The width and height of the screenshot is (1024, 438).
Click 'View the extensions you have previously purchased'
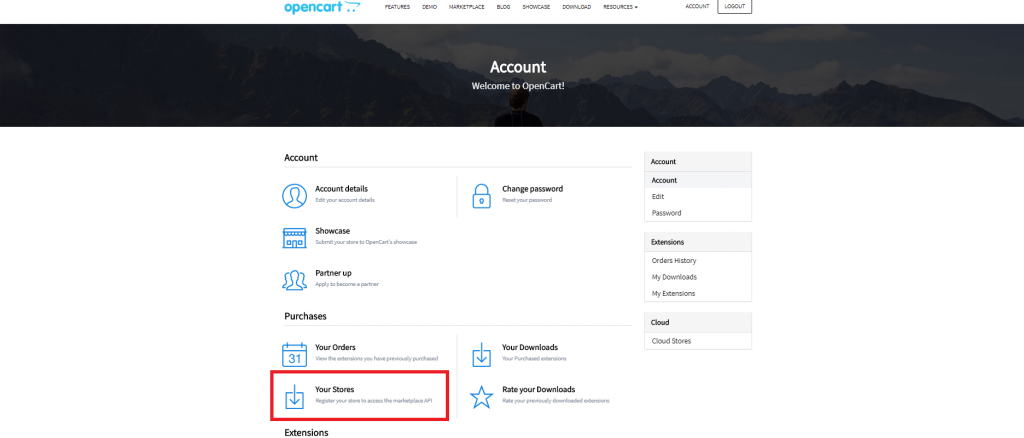(376, 359)
